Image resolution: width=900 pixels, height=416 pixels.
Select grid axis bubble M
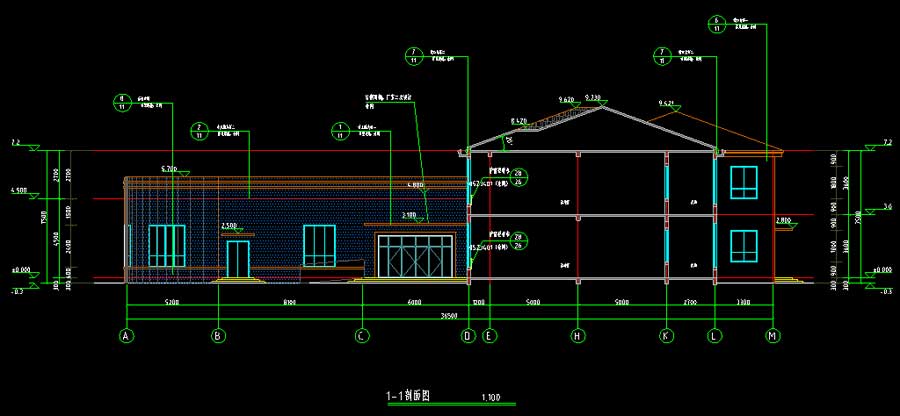tap(772, 336)
